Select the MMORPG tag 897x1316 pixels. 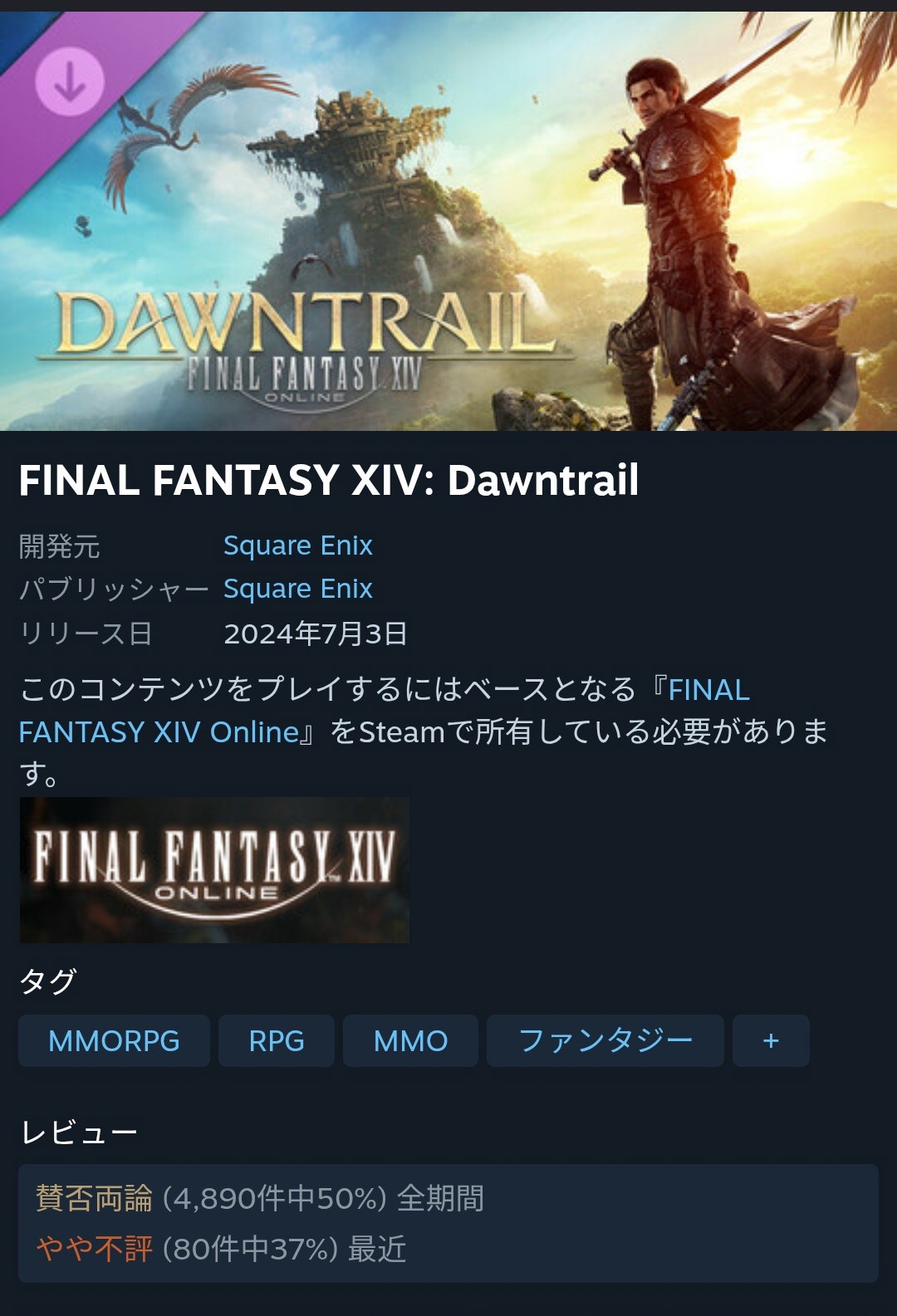click(114, 1040)
